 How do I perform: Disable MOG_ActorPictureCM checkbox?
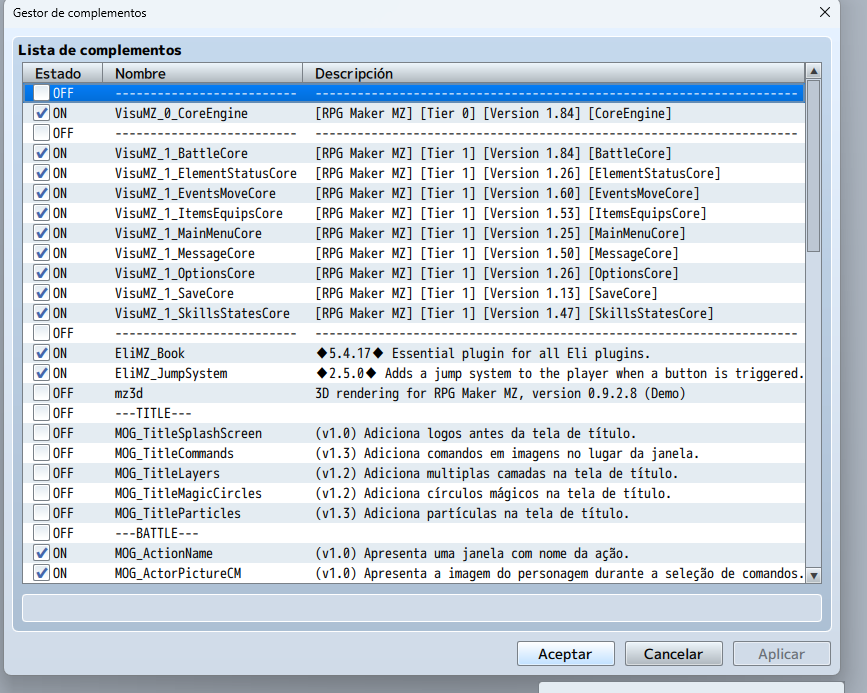(41, 573)
